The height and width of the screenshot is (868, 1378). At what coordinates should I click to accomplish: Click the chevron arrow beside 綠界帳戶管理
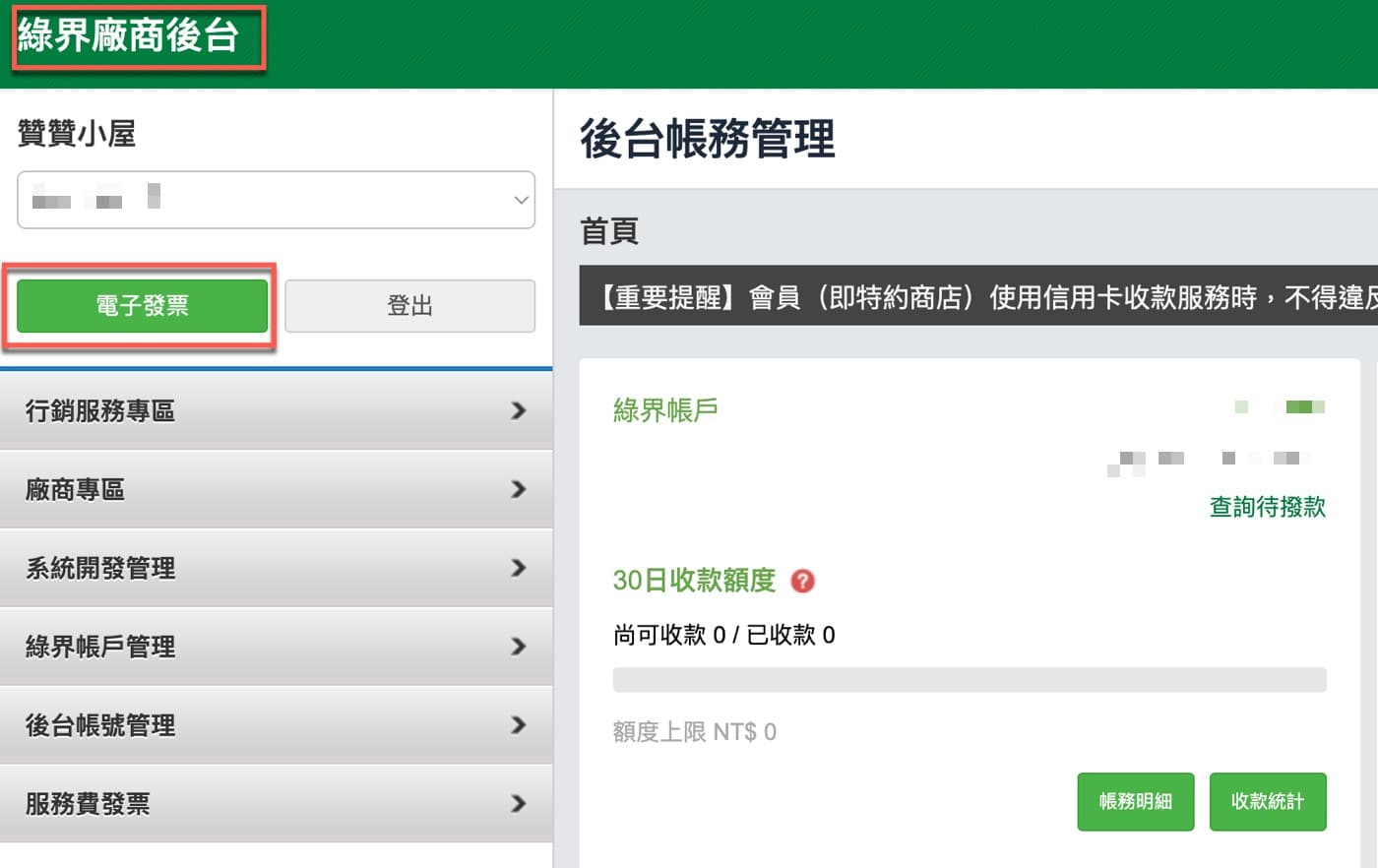pos(519,647)
